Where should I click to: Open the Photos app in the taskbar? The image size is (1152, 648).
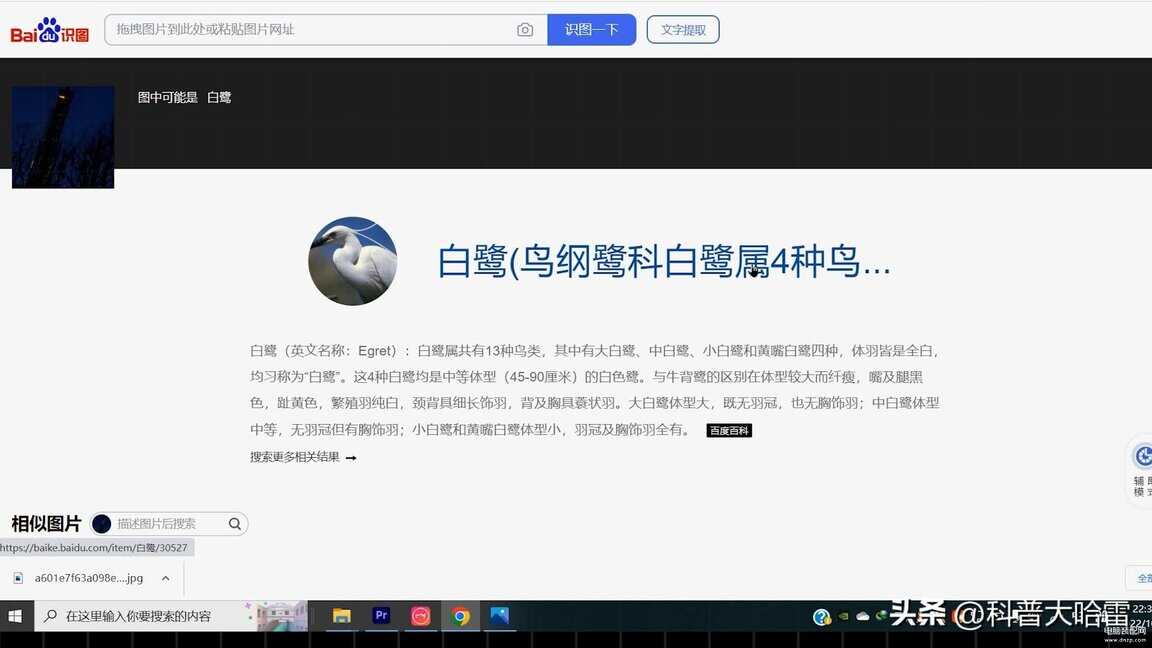500,616
